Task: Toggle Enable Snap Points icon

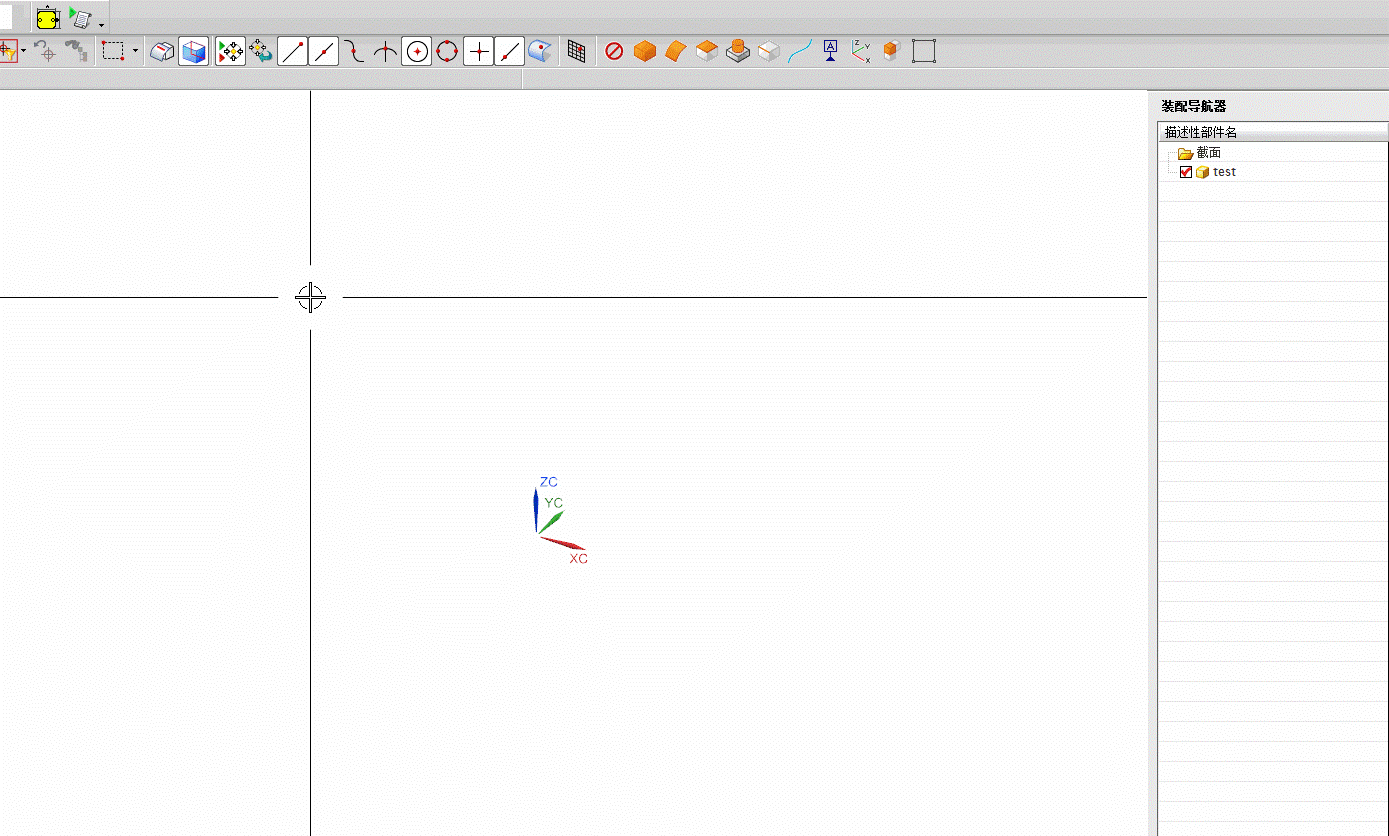Action: (230, 51)
